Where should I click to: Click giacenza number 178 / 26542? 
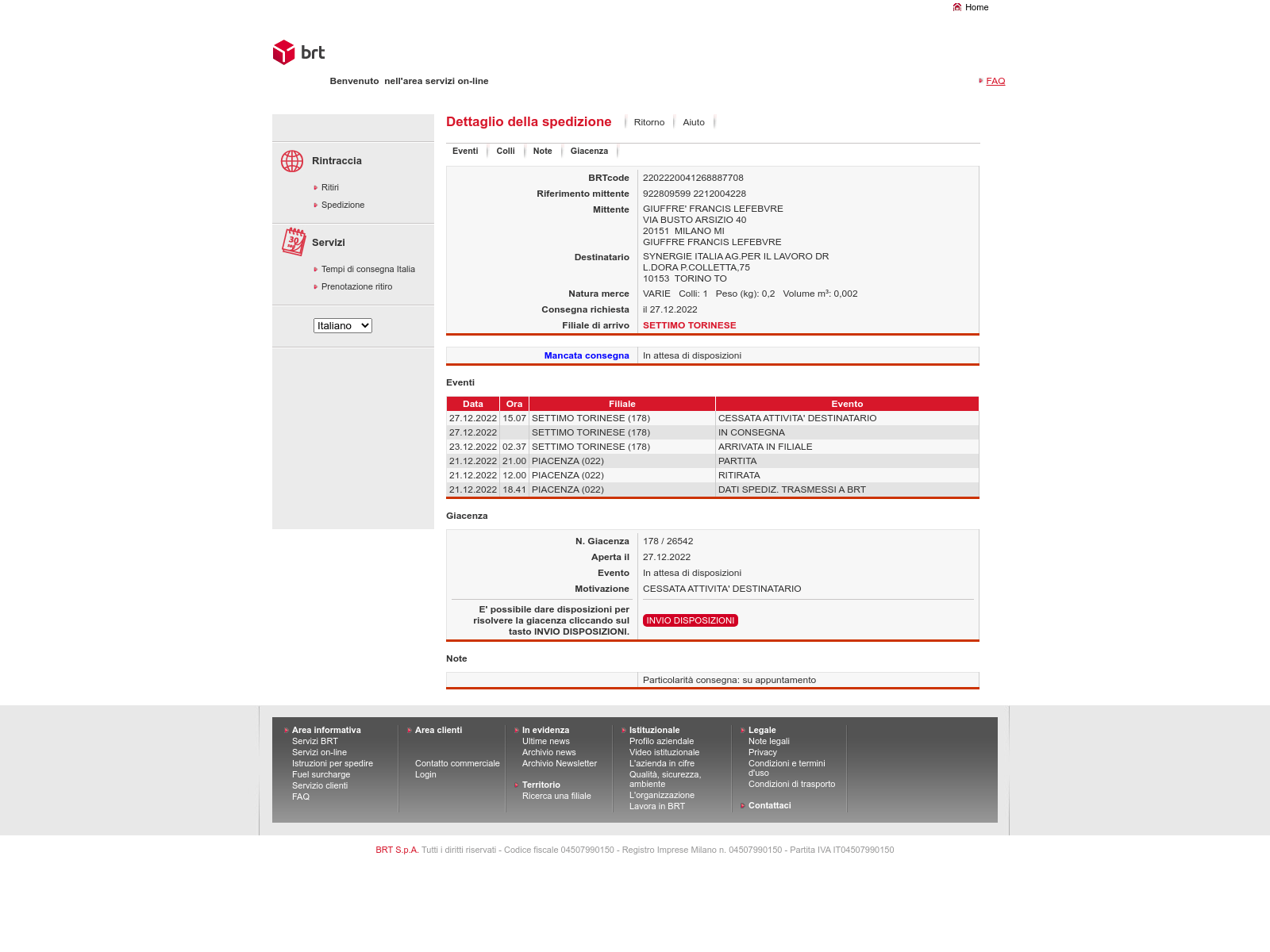(668, 541)
